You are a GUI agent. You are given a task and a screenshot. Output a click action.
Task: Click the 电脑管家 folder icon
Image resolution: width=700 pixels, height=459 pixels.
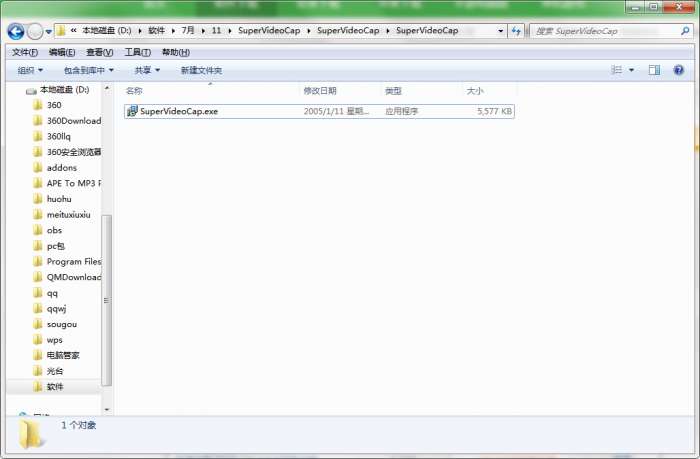pyautogui.click(x=38, y=355)
